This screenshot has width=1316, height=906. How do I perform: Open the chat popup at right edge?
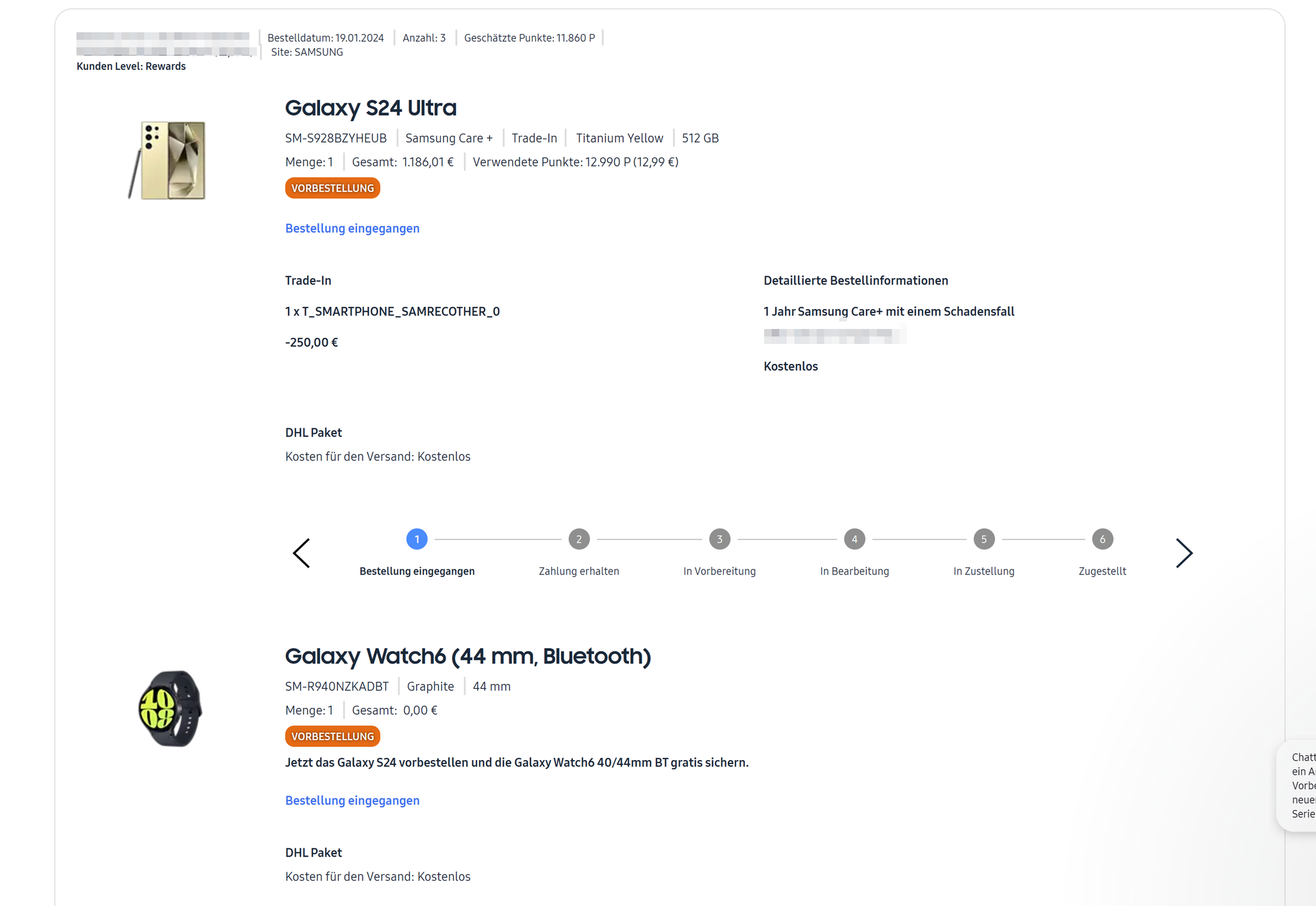[1300, 785]
